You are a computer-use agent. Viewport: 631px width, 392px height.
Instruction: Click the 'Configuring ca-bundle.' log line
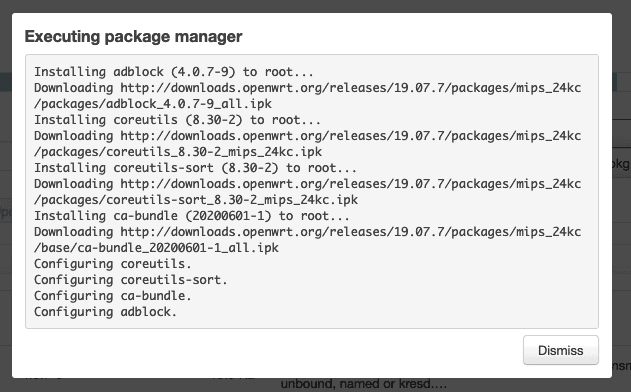pyautogui.click(x=113, y=295)
